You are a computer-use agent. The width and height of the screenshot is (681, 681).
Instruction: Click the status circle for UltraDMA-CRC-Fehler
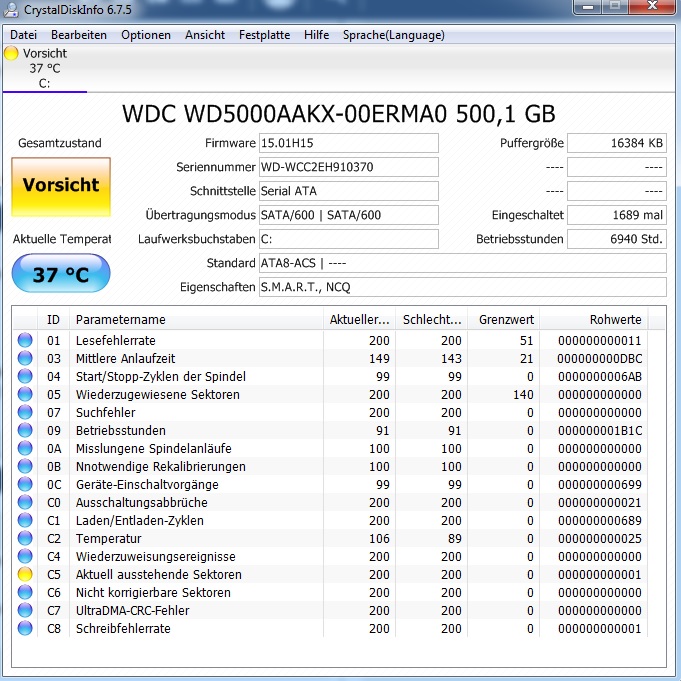25,611
